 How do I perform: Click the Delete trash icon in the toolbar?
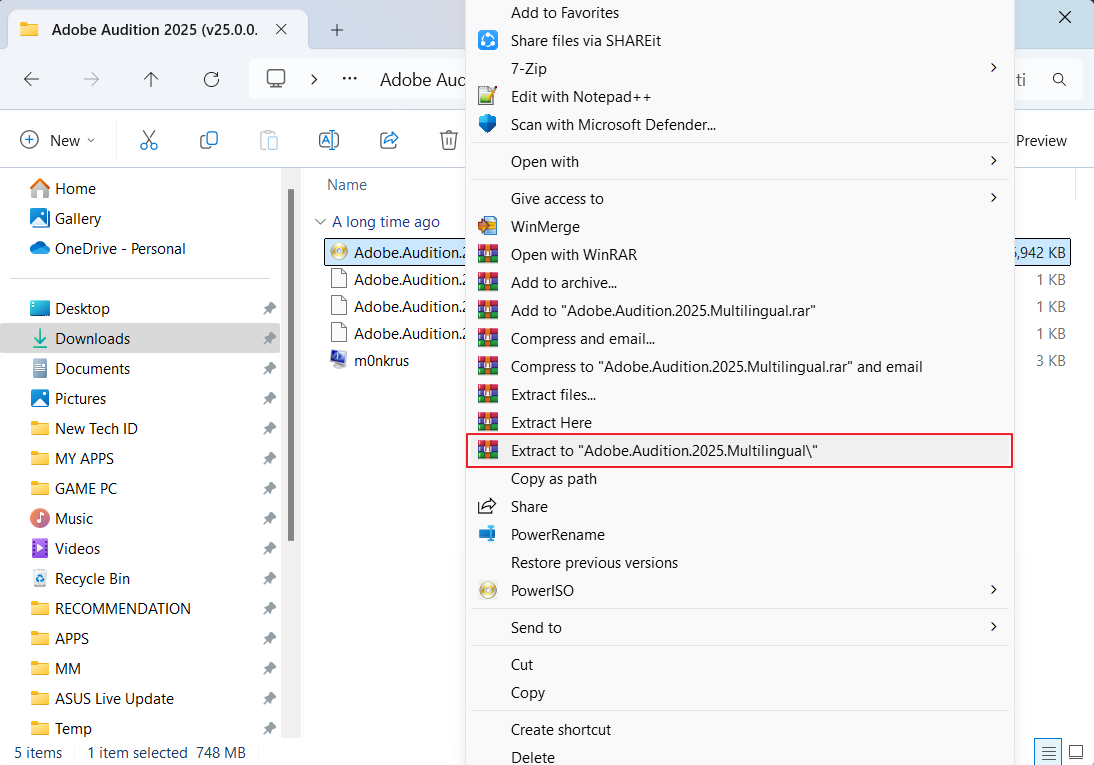click(x=448, y=140)
